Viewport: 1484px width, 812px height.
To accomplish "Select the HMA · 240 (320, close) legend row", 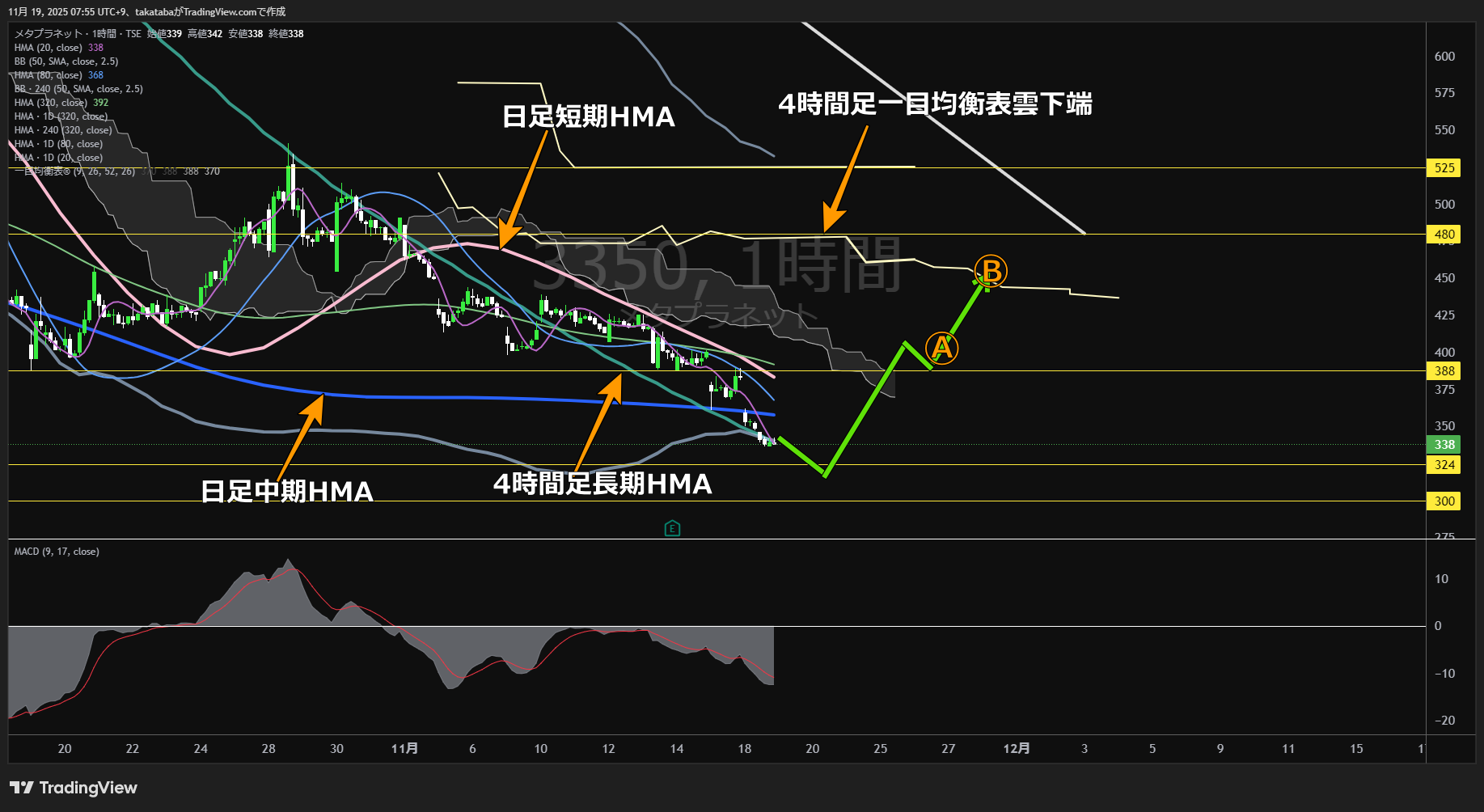I will pyautogui.click(x=63, y=130).
